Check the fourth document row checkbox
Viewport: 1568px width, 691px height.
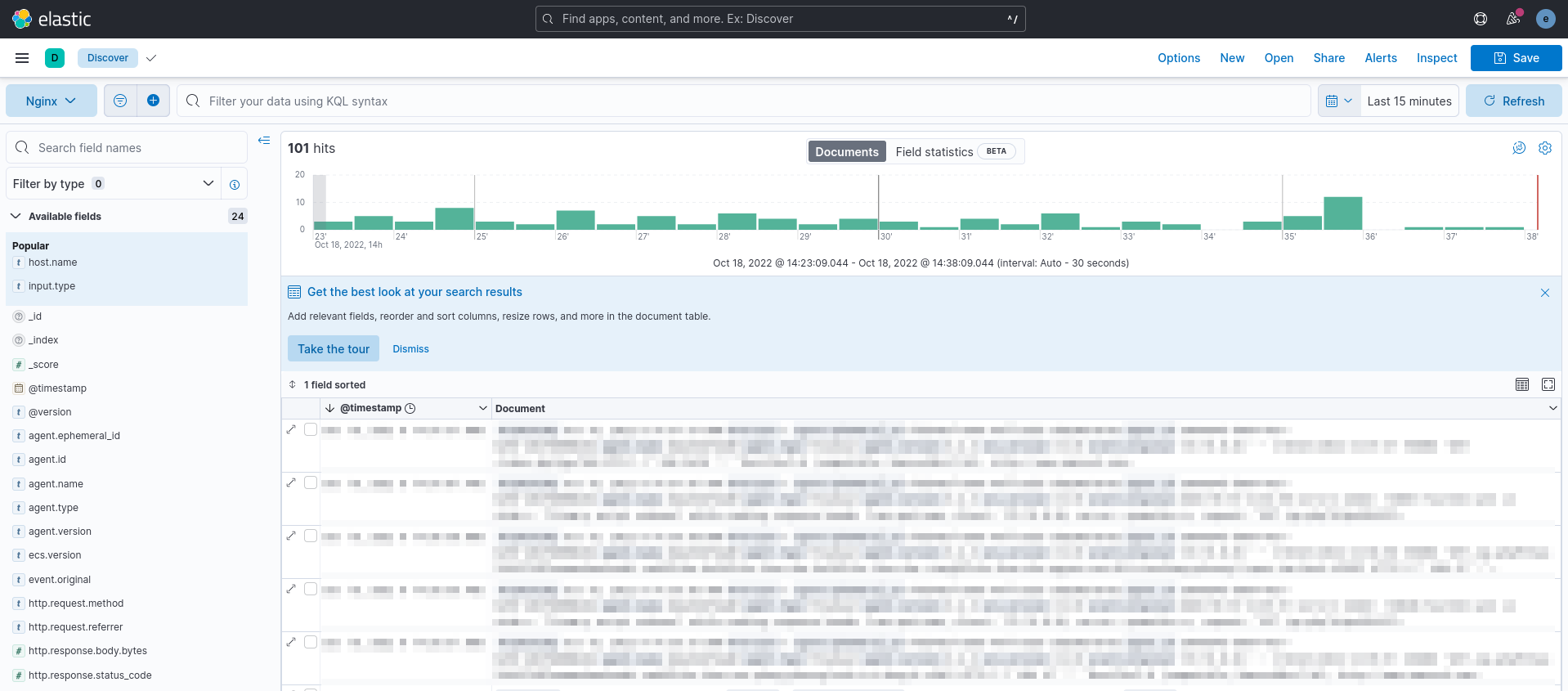tap(311, 589)
